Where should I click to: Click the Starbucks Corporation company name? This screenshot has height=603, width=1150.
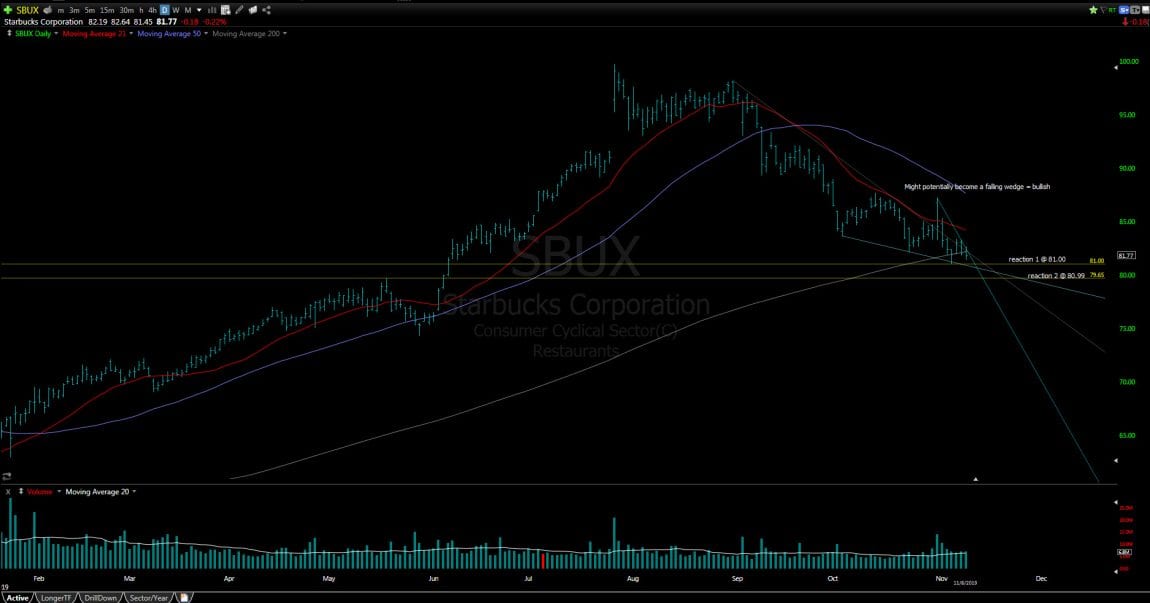pos(44,22)
